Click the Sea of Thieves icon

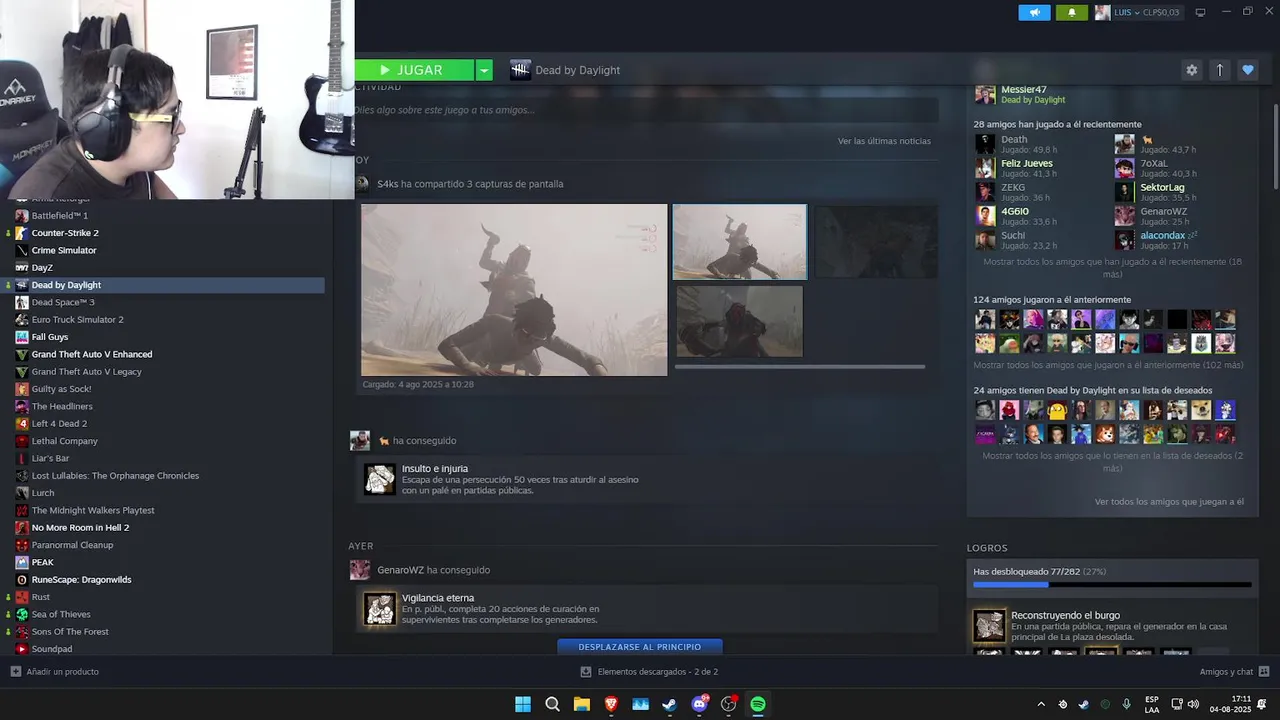pyautogui.click(x=22, y=614)
